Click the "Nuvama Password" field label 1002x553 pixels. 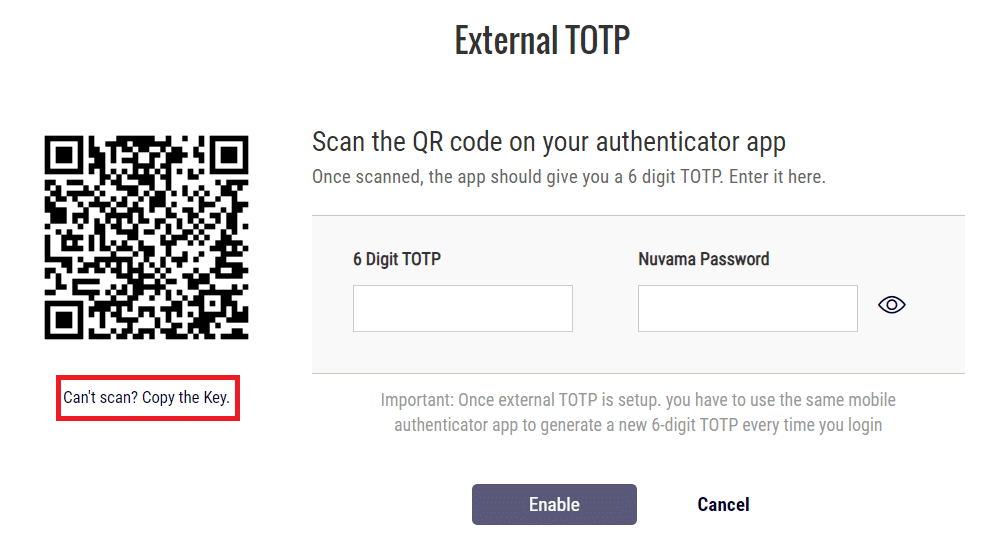704,259
